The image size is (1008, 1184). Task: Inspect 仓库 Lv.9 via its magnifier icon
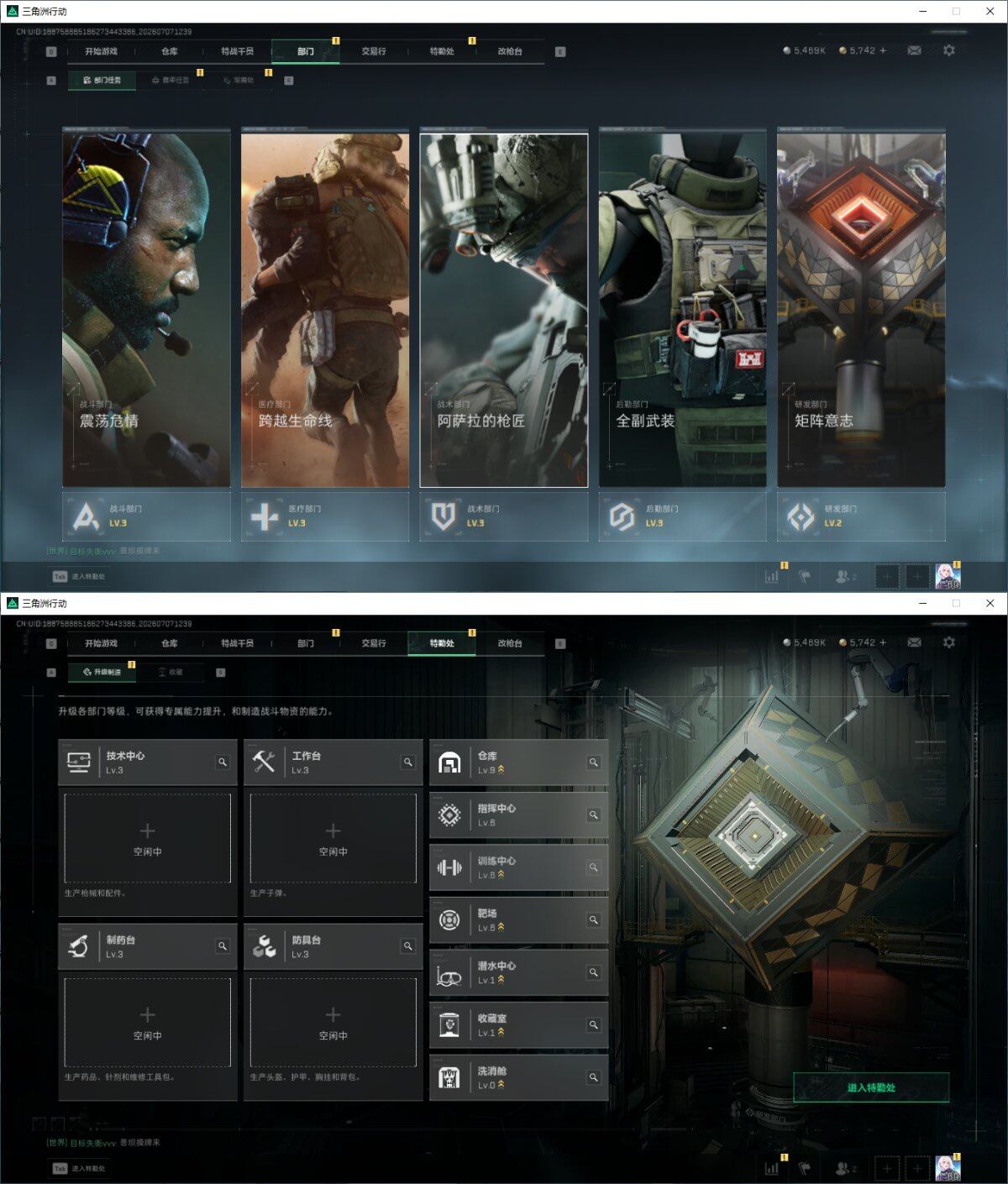click(594, 762)
